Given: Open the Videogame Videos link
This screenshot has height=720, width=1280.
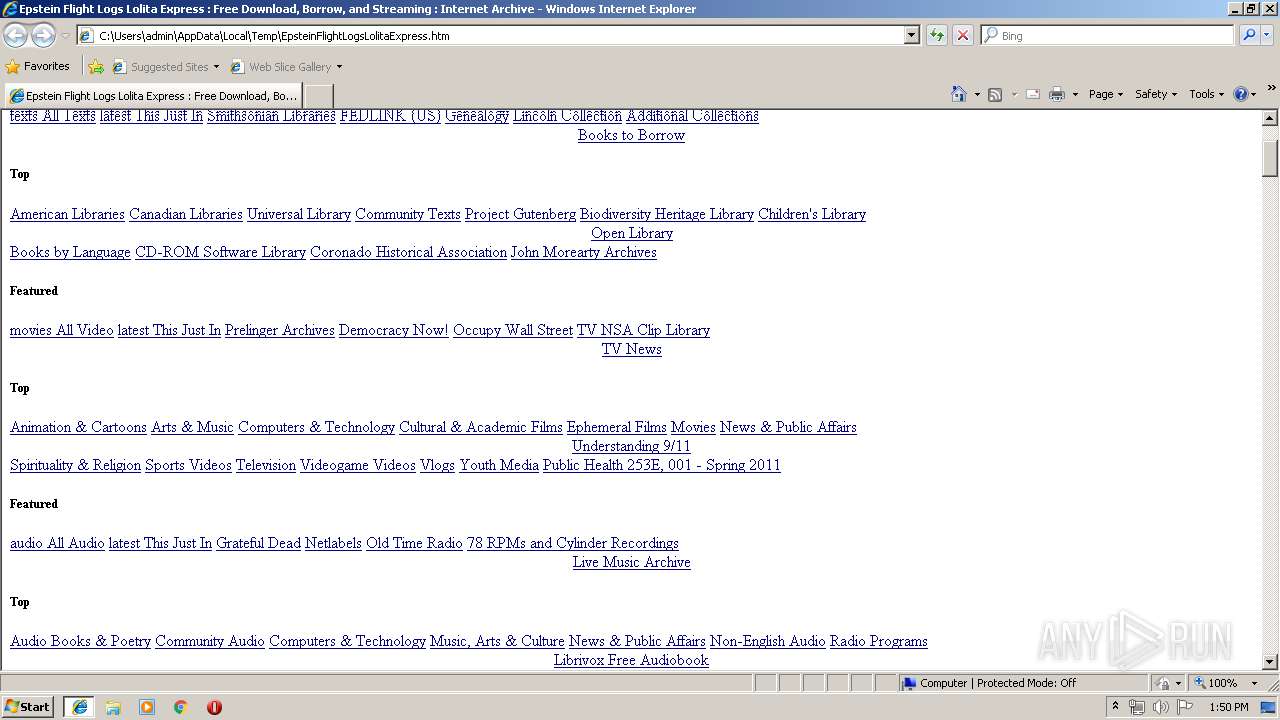Looking at the screenshot, I should point(357,465).
